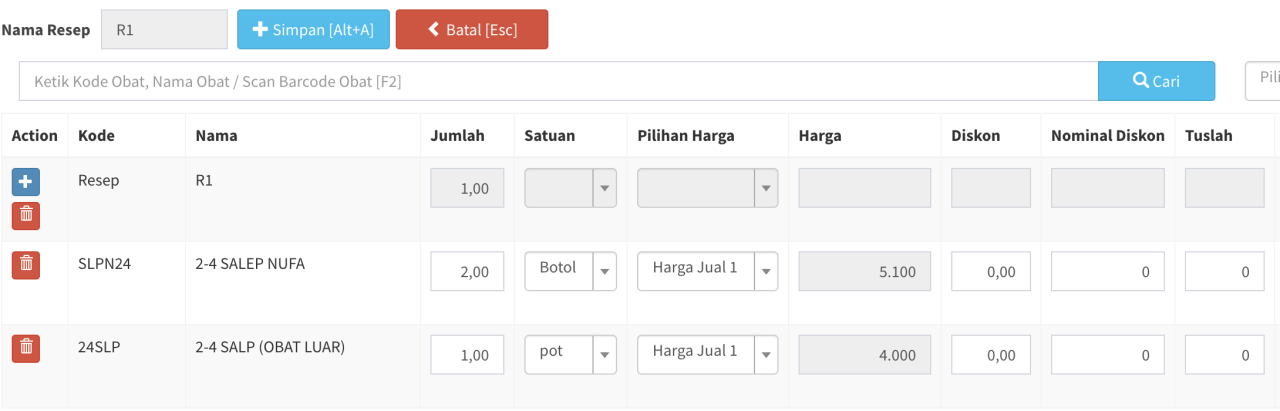Click the Simpan [Alt+A] save button
This screenshot has width=1280, height=411.
[313, 30]
